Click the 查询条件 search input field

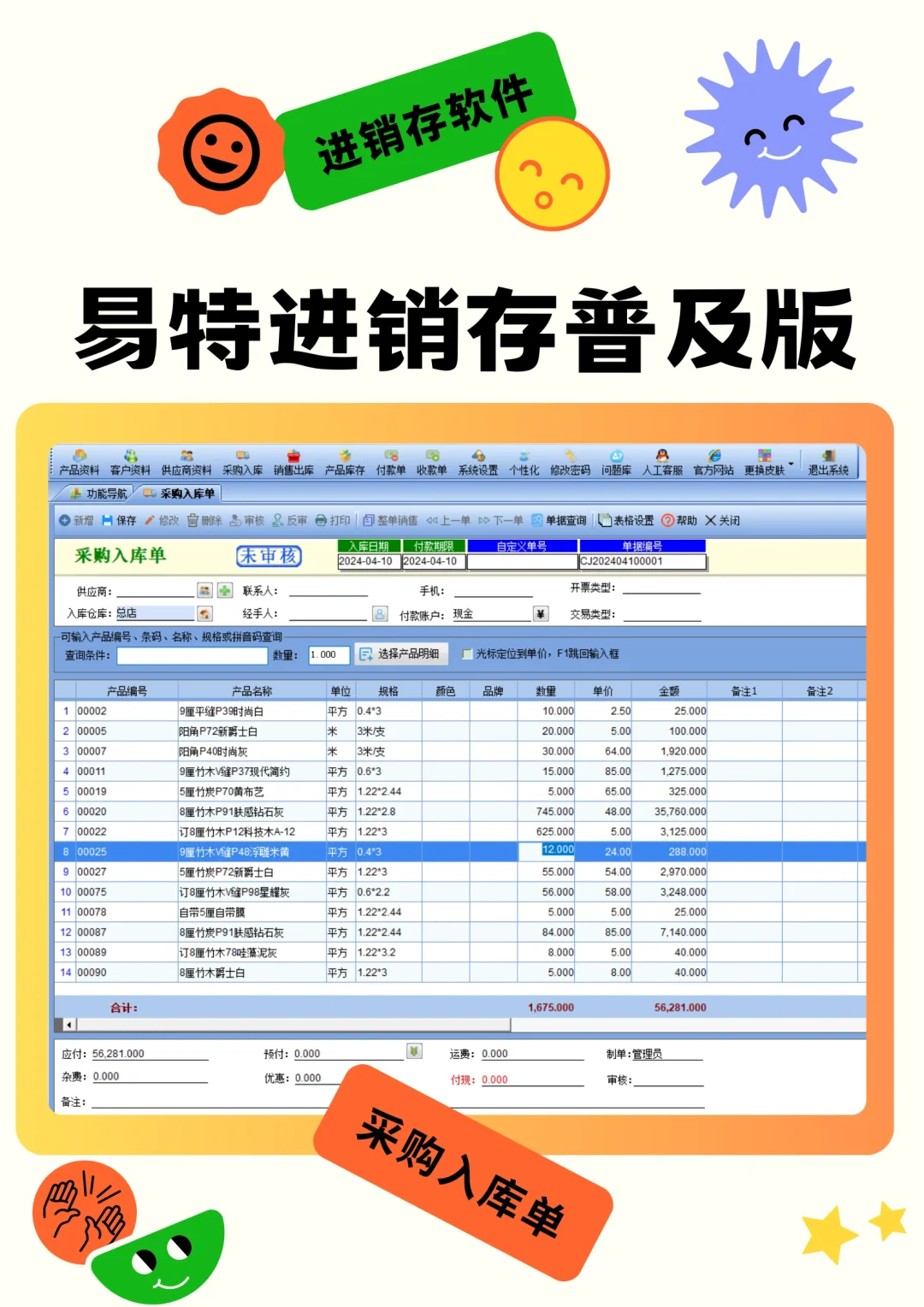tap(192, 654)
